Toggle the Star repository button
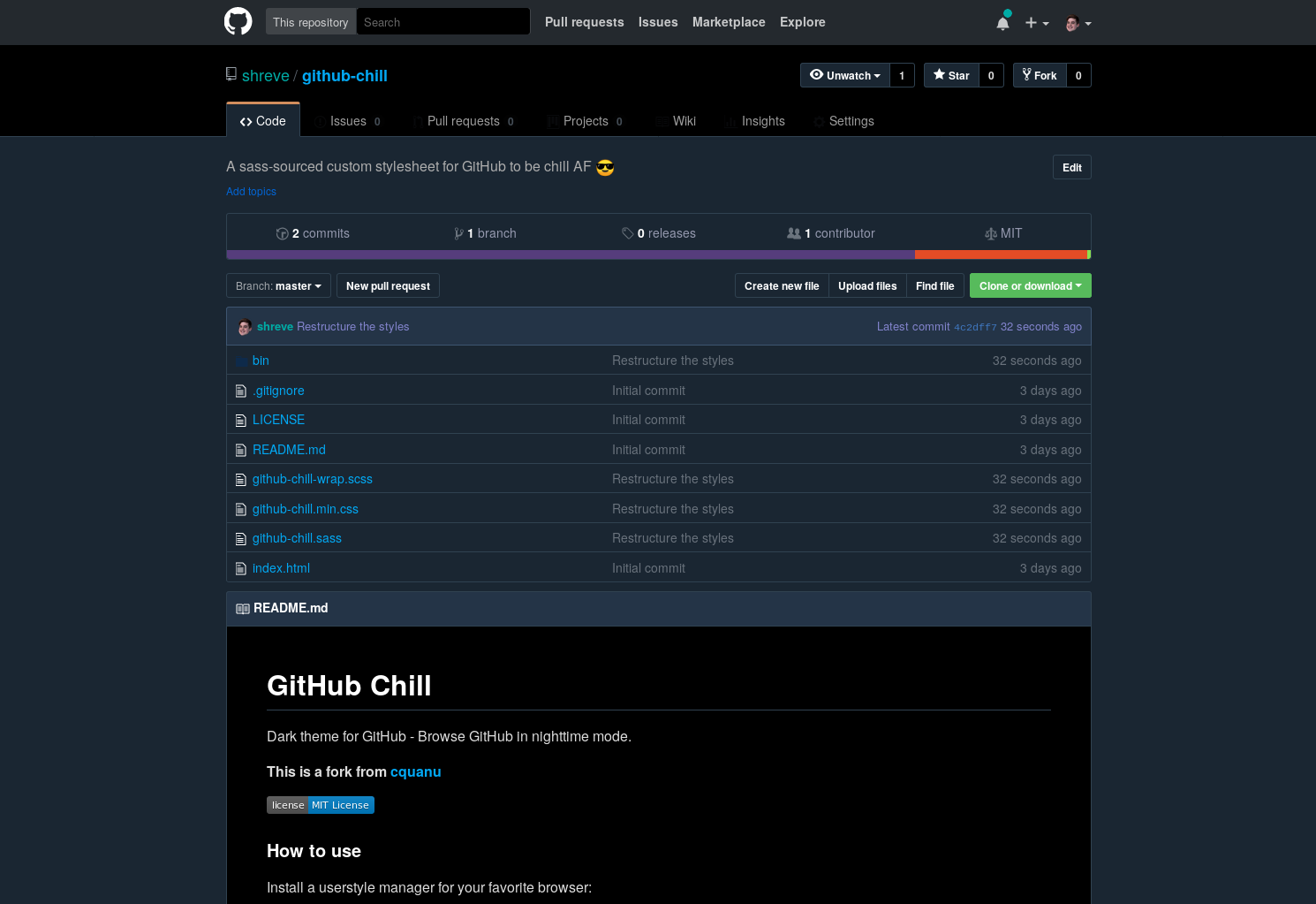The image size is (1316, 904). pyautogui.click(x=951, y=75)
